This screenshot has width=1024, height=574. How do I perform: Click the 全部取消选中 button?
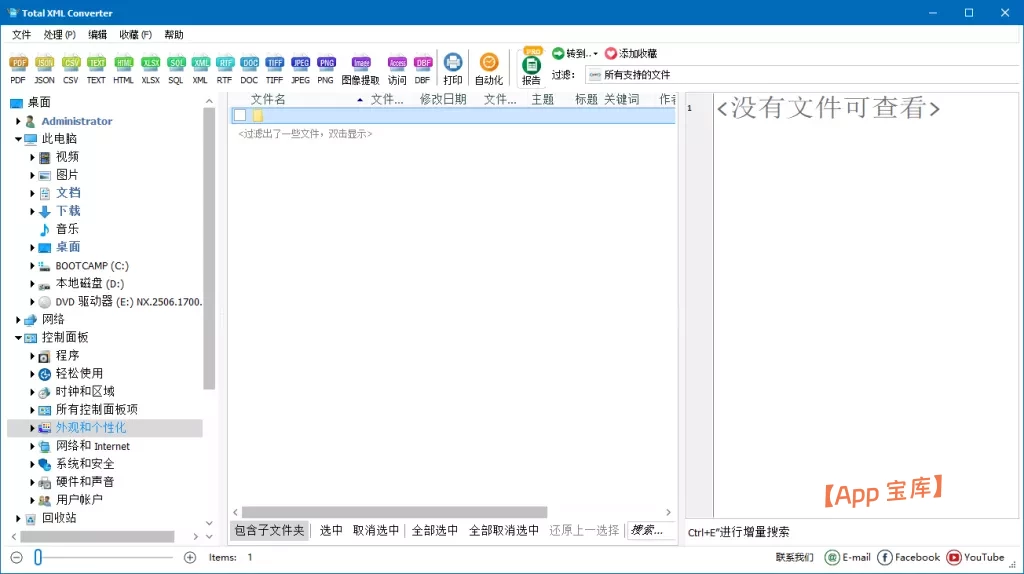coord(504,530)
